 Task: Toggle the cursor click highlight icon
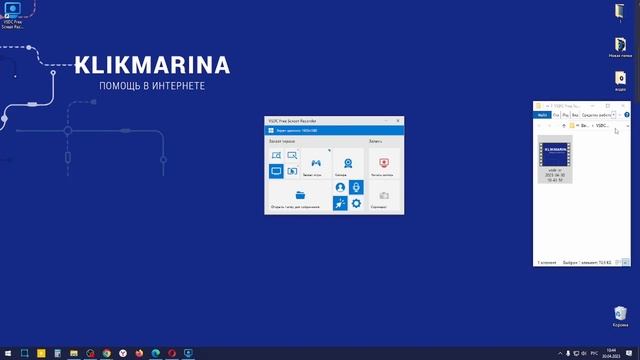tap(340, 203)
